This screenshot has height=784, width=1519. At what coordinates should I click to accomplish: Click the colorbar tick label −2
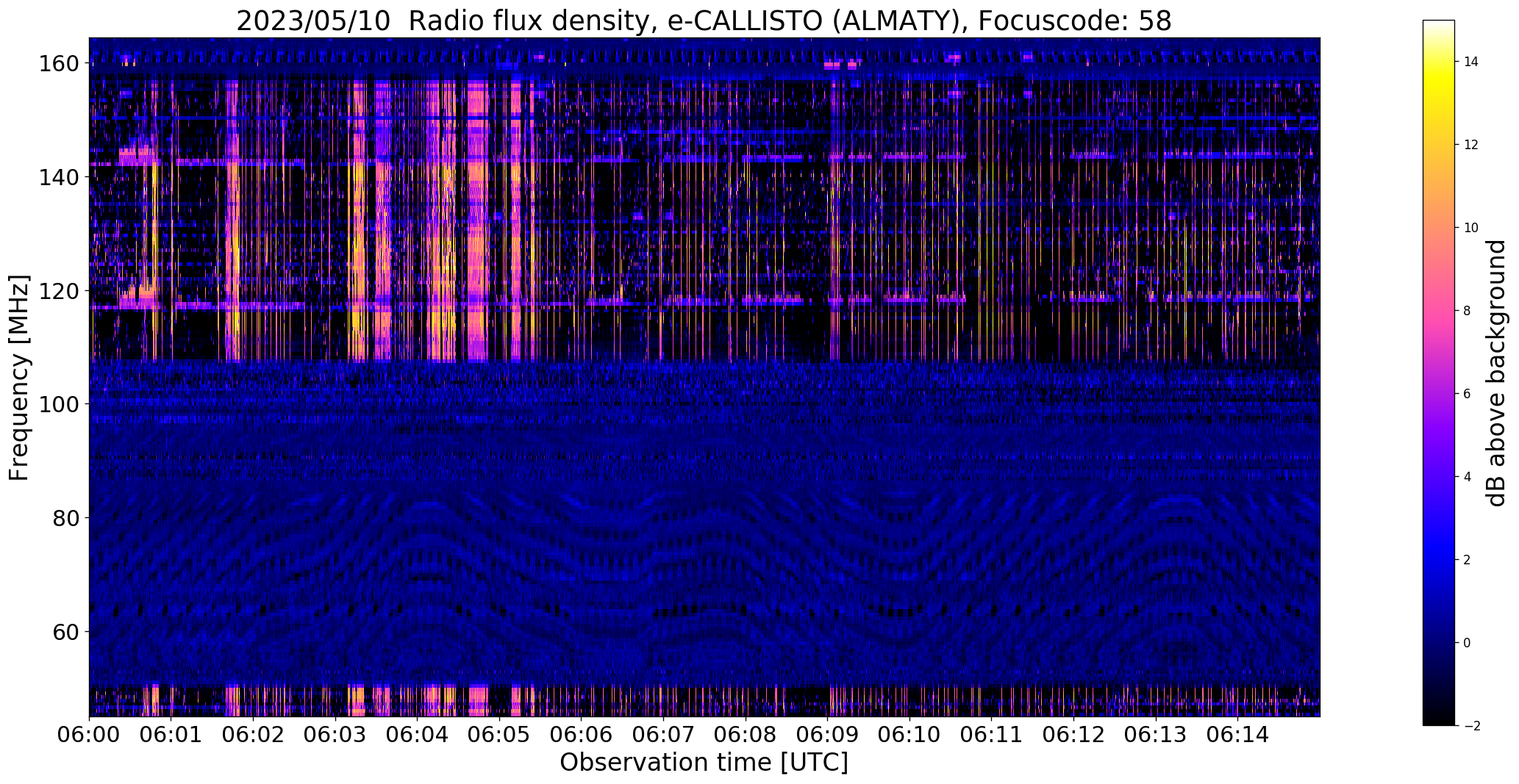[1471, 726]
